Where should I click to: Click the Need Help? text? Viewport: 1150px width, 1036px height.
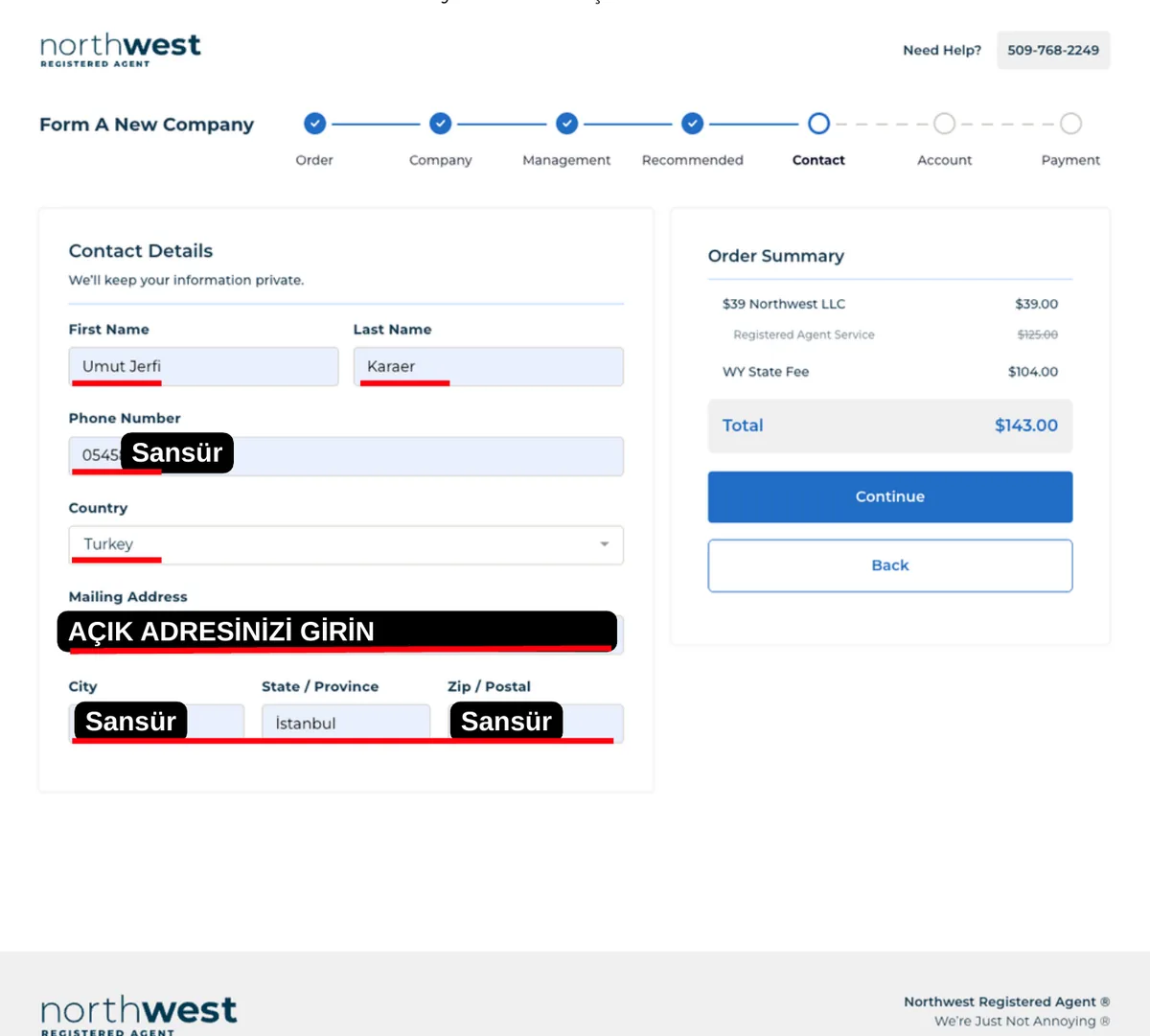(942, 50)
